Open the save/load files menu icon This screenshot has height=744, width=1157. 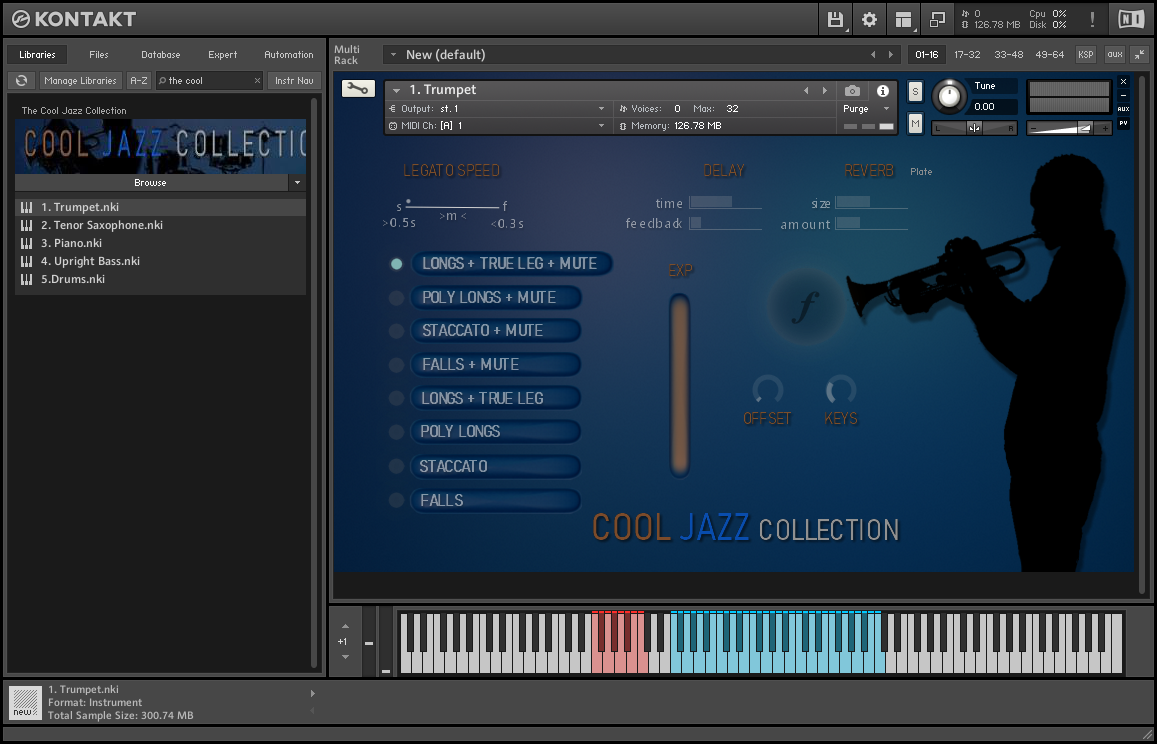point(835,19)
